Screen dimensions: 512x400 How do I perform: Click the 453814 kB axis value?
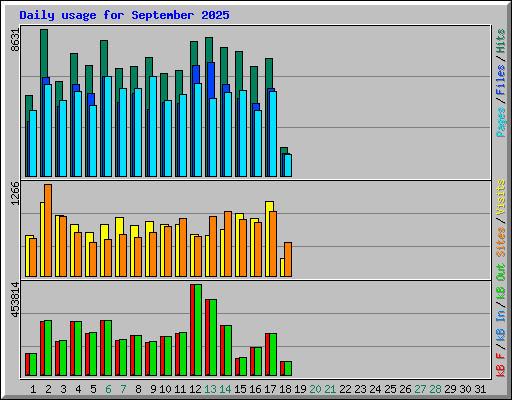pyautogui.click(x=15, y=299)
